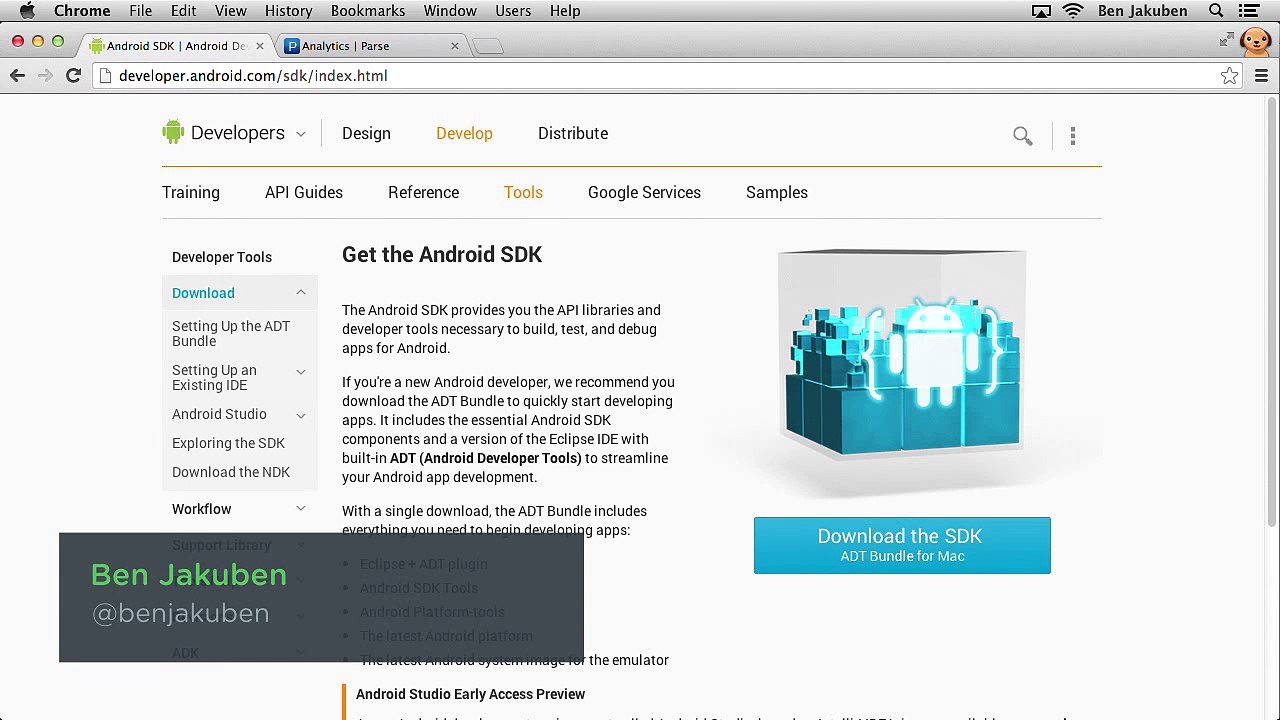Open the AirPlay display menu
This screenshot has width=1280, height=720.
click(1041, 11)
